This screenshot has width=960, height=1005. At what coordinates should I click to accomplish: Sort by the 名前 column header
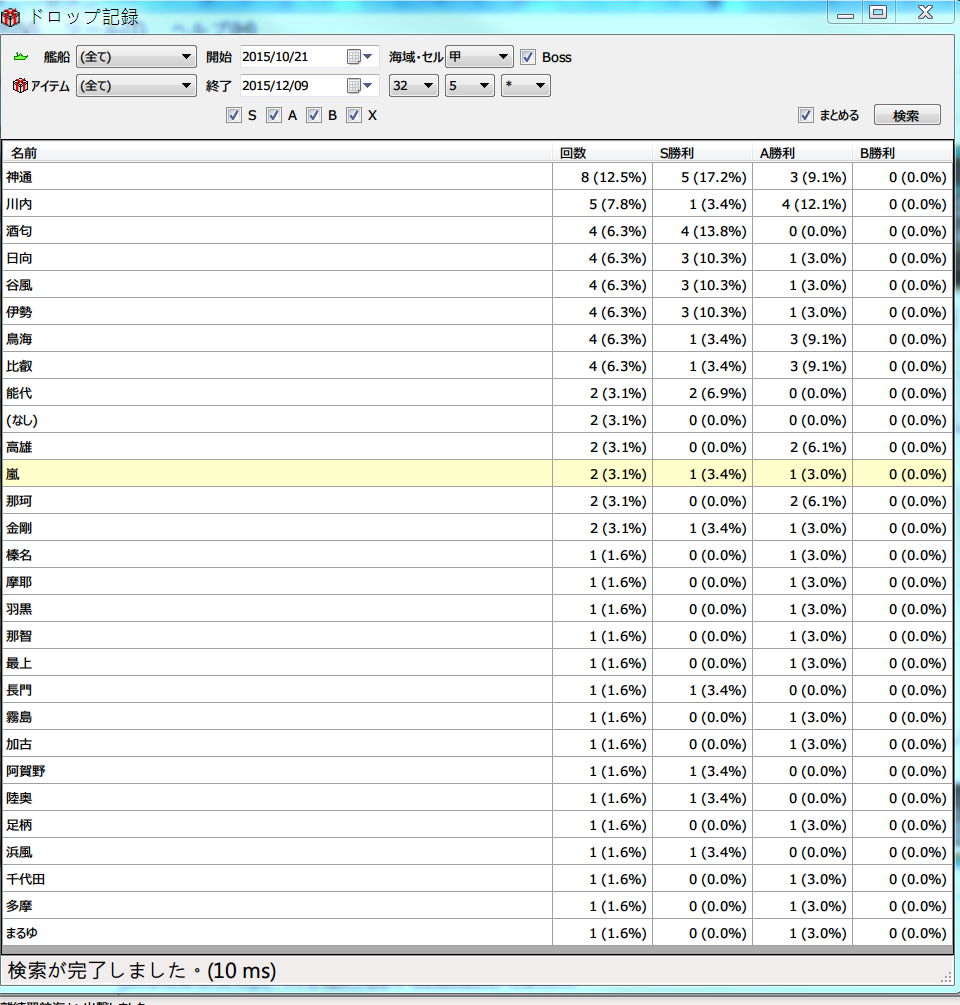coord(277,153)
